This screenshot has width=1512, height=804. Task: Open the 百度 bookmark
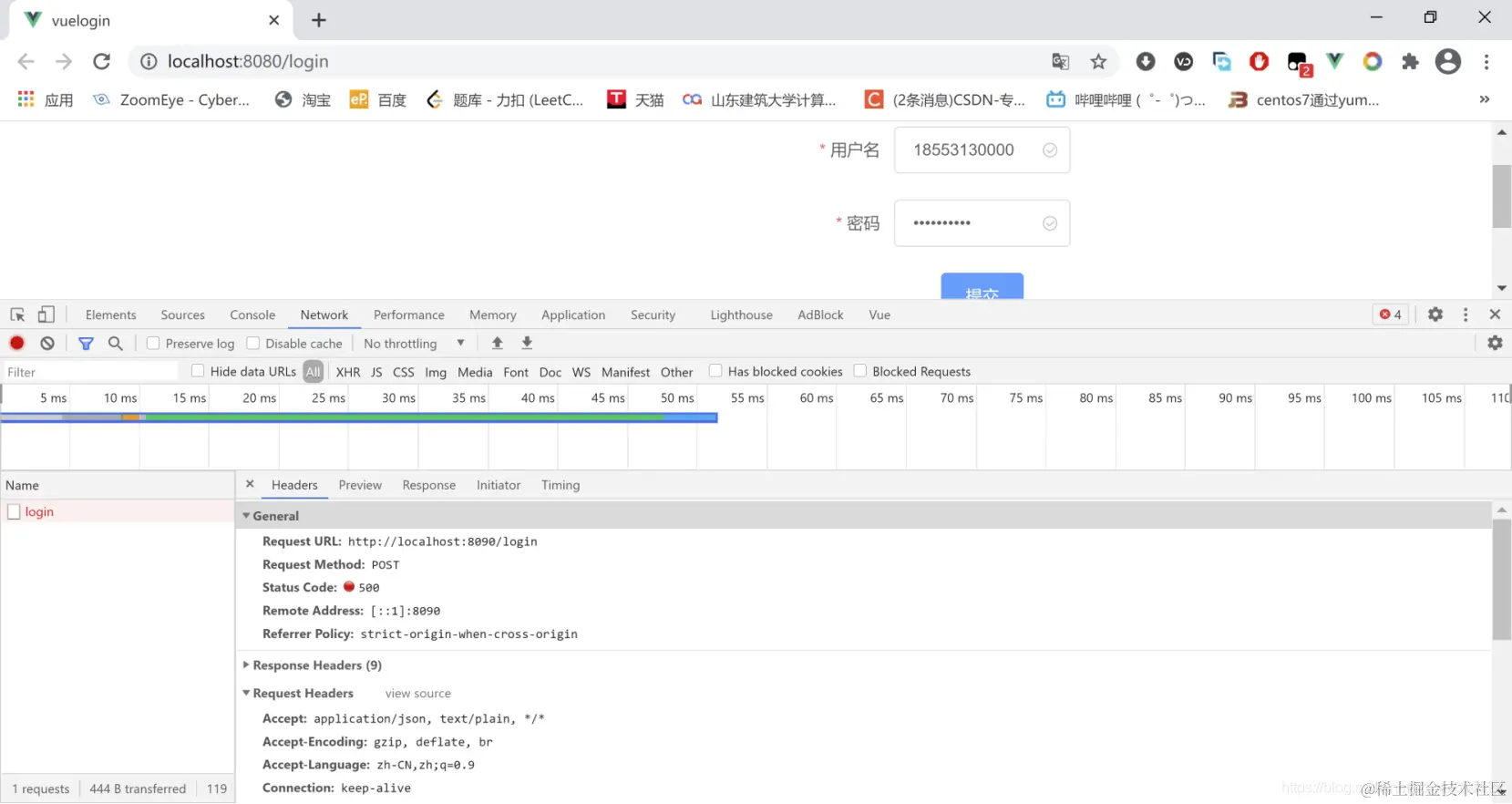pos(378,99)
